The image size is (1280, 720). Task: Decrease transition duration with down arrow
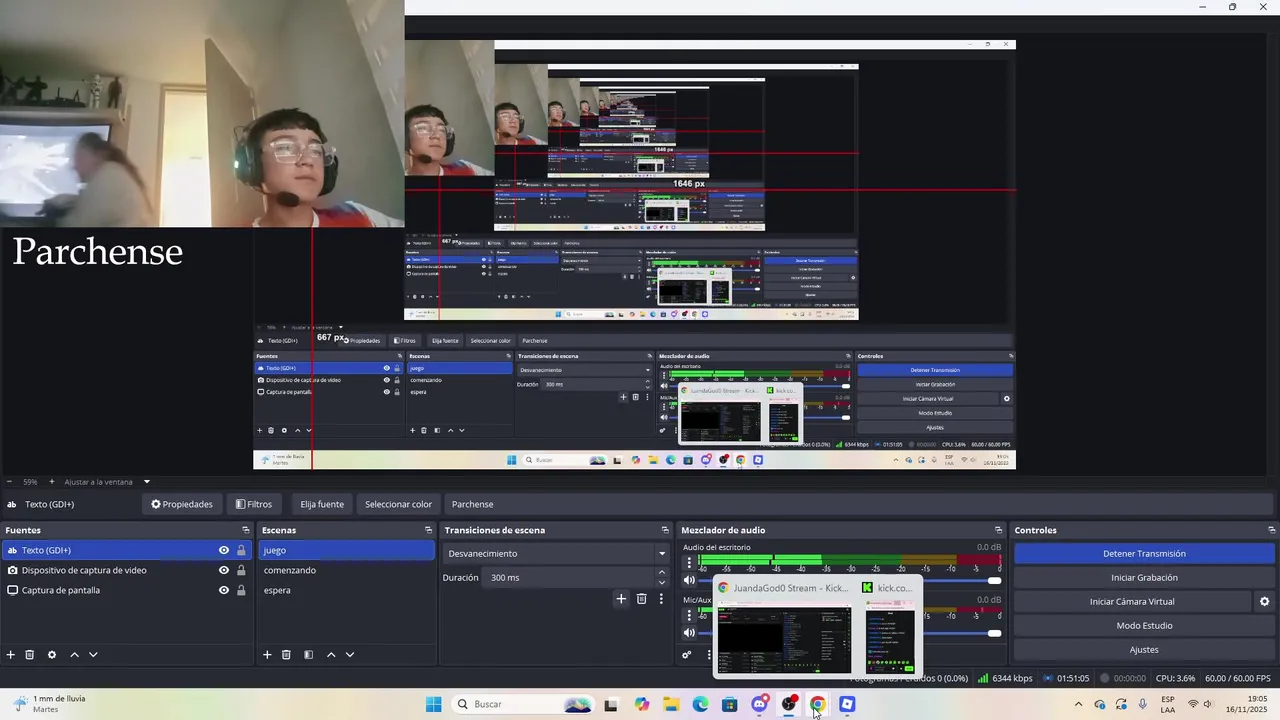(x=661, y=582)
